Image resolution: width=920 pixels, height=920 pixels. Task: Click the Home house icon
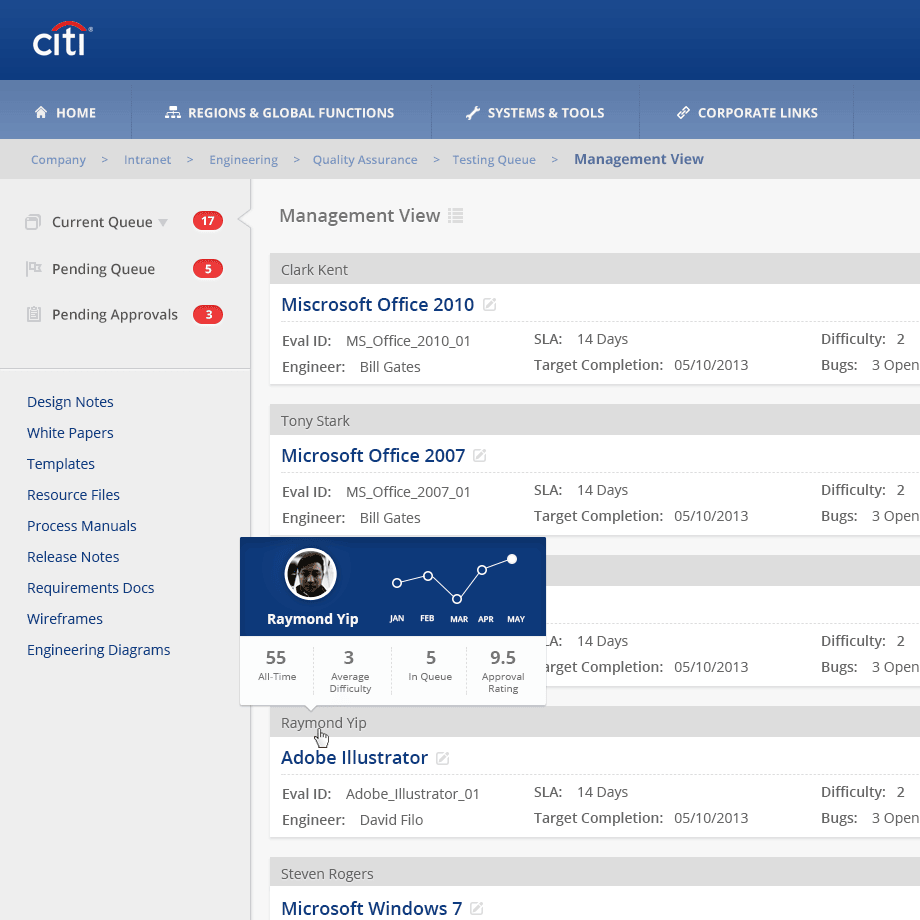(x=40, y=112)
